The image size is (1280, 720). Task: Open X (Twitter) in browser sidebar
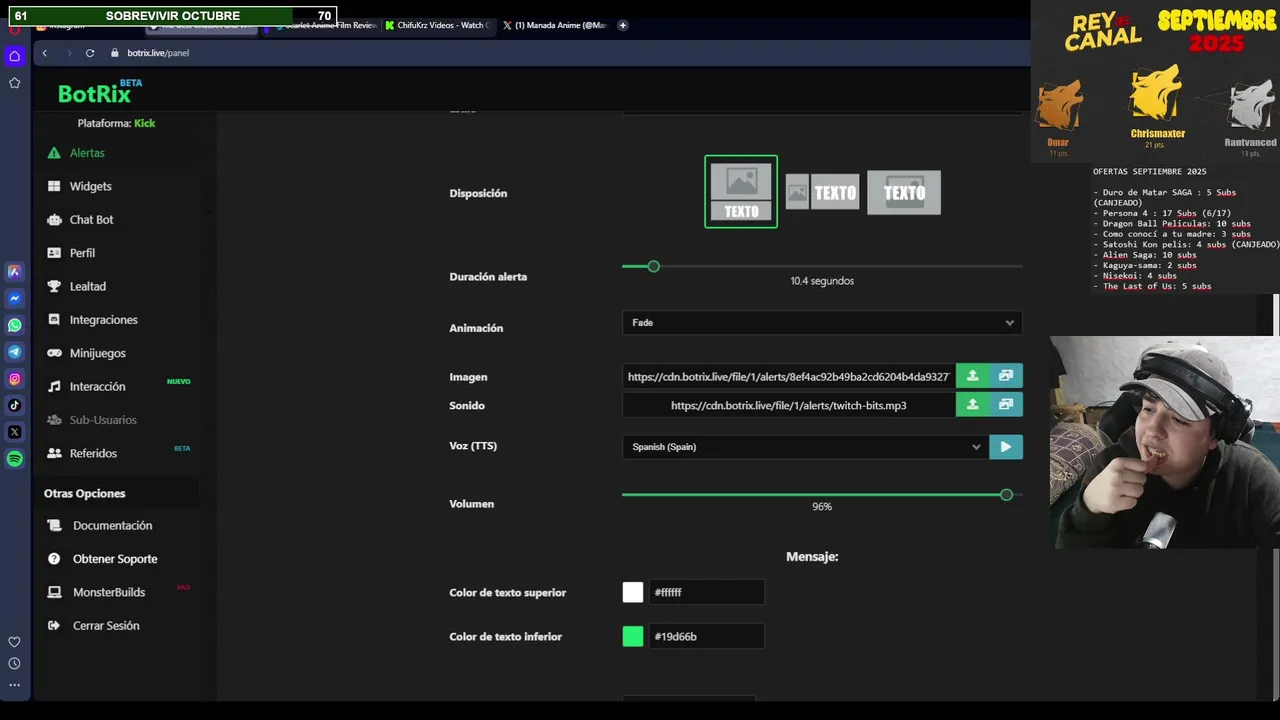click(x=14, y=432)
